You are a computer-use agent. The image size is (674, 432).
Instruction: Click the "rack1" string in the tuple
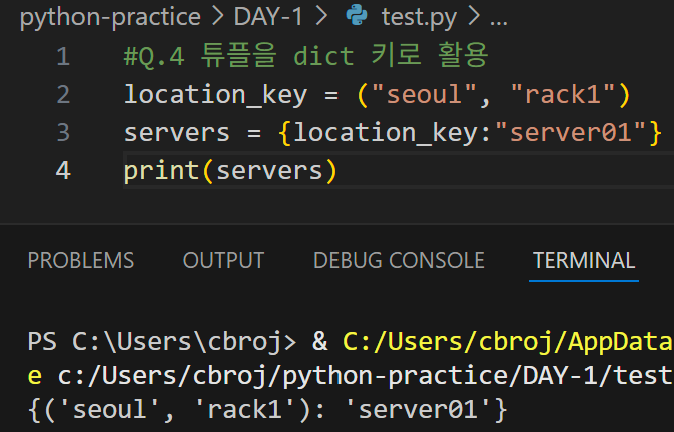563,95
